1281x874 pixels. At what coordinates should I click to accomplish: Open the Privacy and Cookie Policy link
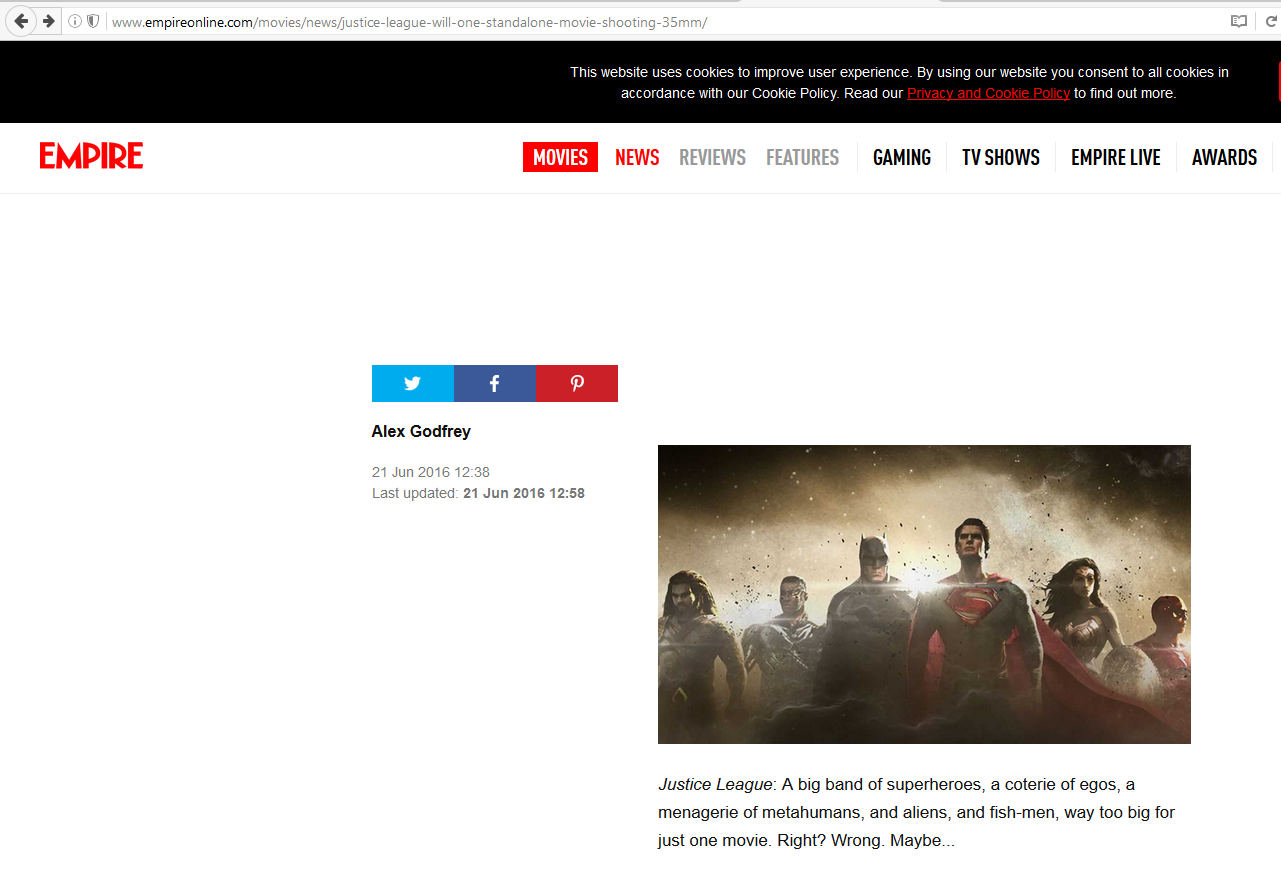[x=988, y=93]
